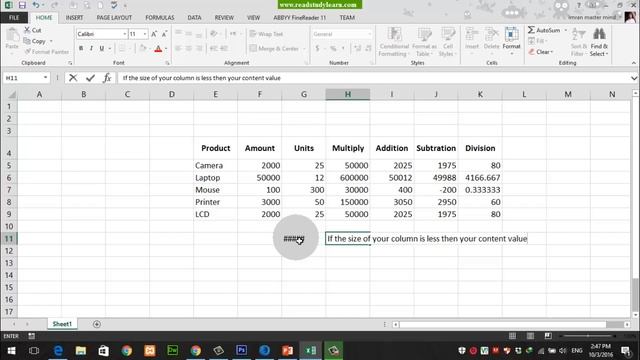Click the Name Box showing H11

(22, 78)
